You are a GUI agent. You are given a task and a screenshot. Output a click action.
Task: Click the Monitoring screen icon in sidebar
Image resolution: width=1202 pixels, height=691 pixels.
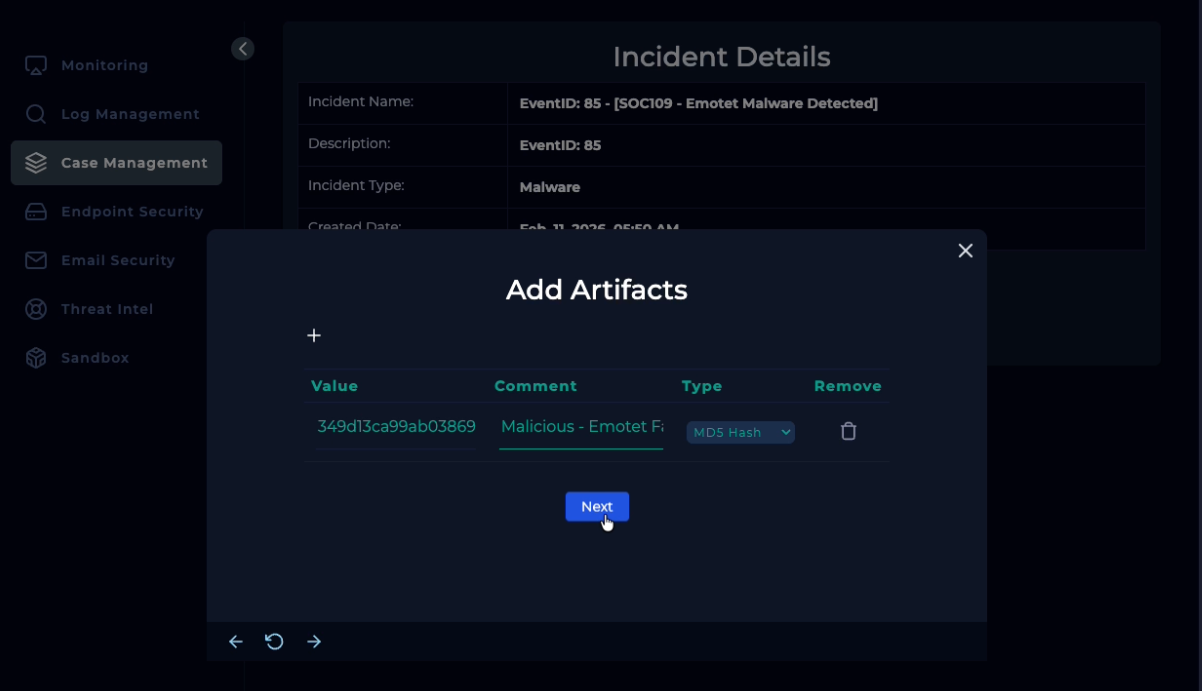click(36, 66)
